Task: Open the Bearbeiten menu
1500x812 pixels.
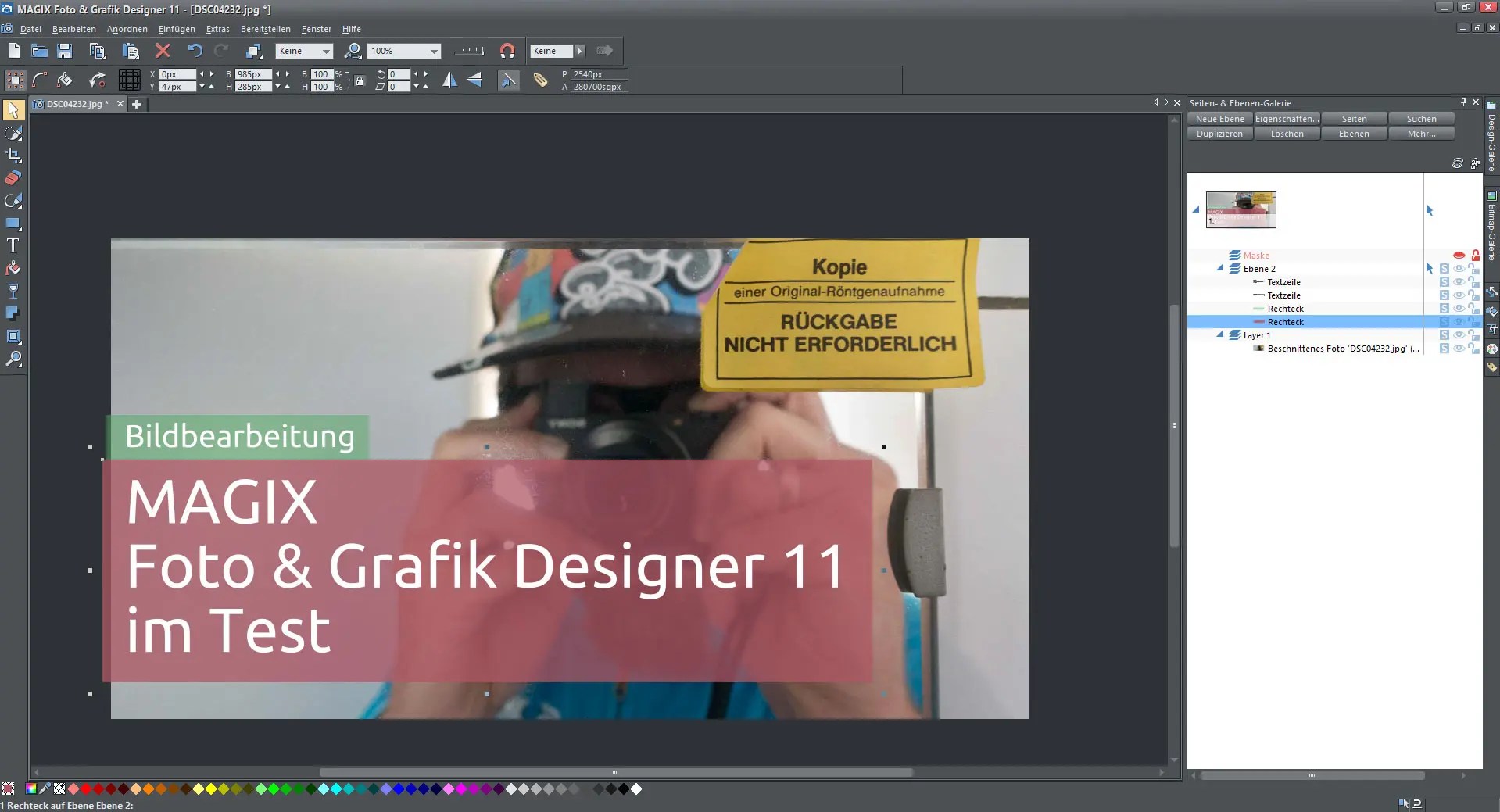Action: tap(74, 29)
